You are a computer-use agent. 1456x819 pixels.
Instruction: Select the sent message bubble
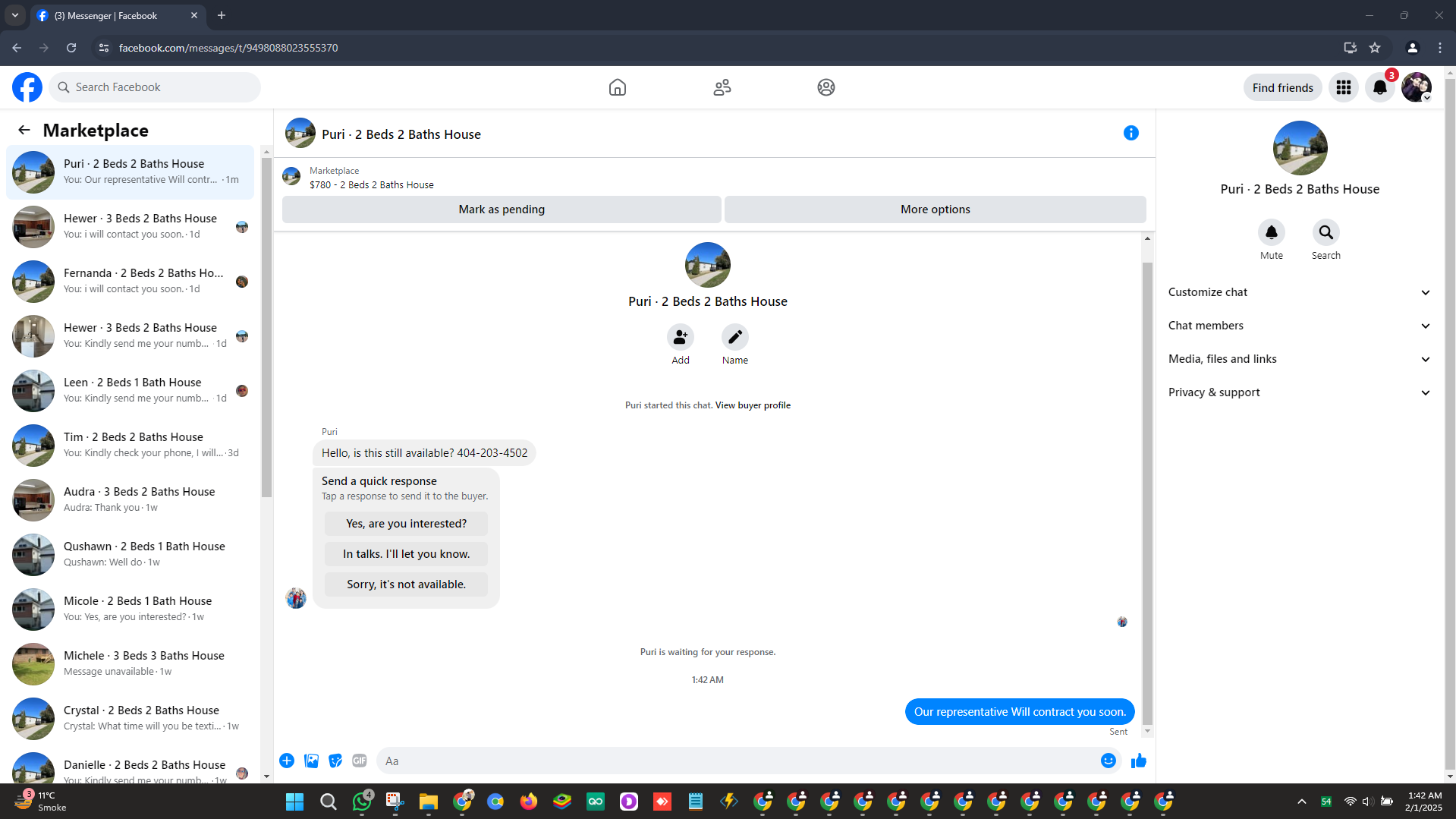1020,712
